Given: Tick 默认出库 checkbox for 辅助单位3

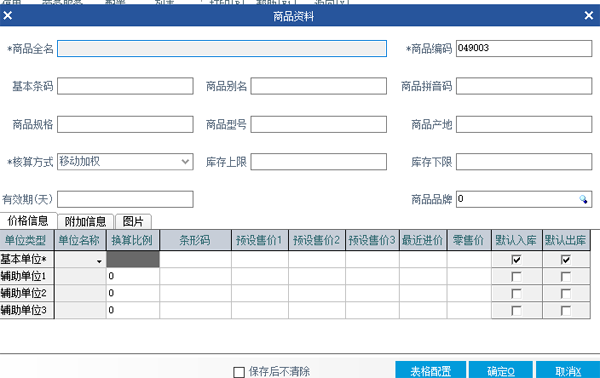Looking at the screenshot, I should (x=566, y=310).
